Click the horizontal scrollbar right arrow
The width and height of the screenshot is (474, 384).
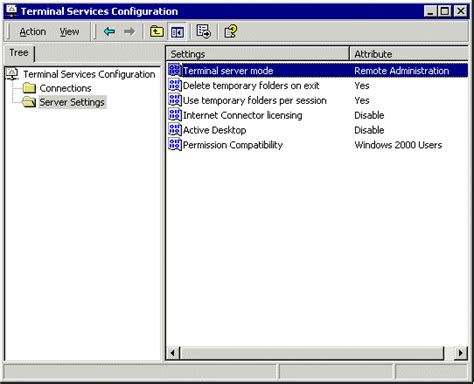point(460,353)
